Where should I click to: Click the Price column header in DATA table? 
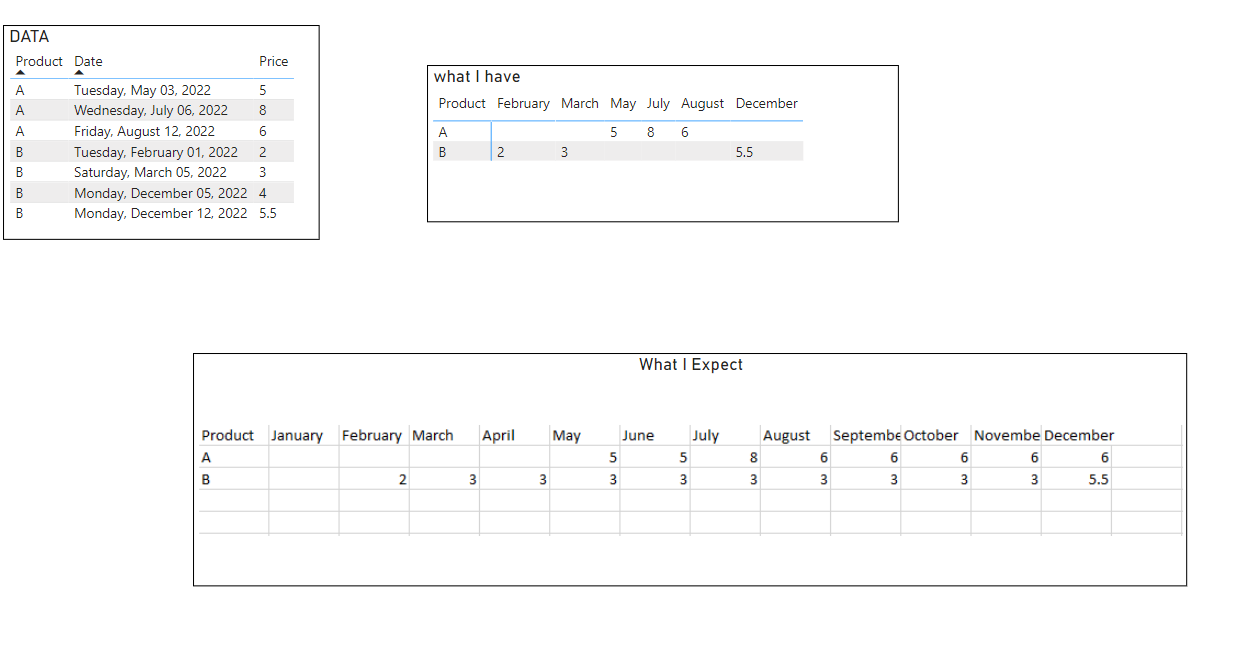tap(273, 61)
